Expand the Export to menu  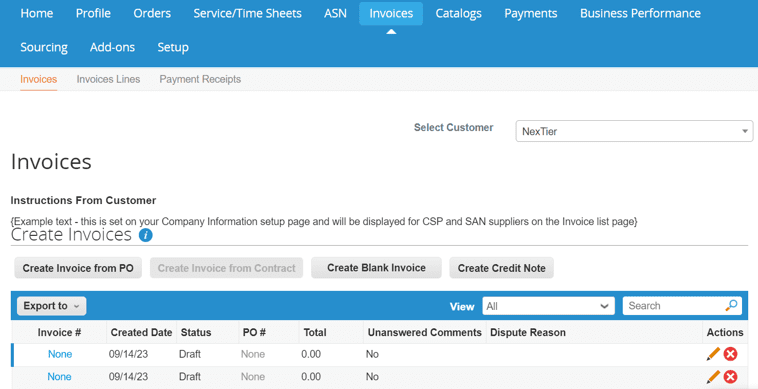coord(52,306)
